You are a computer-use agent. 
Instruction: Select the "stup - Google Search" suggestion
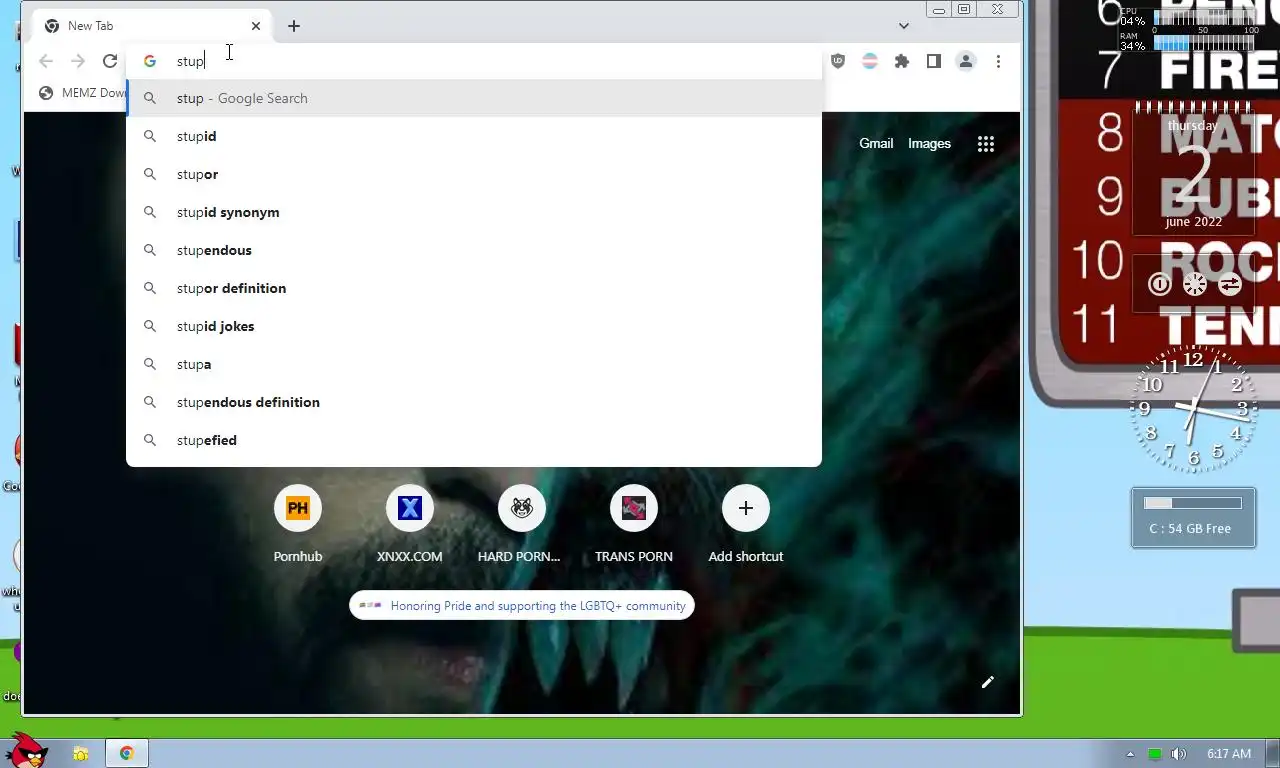coord(474,98)
